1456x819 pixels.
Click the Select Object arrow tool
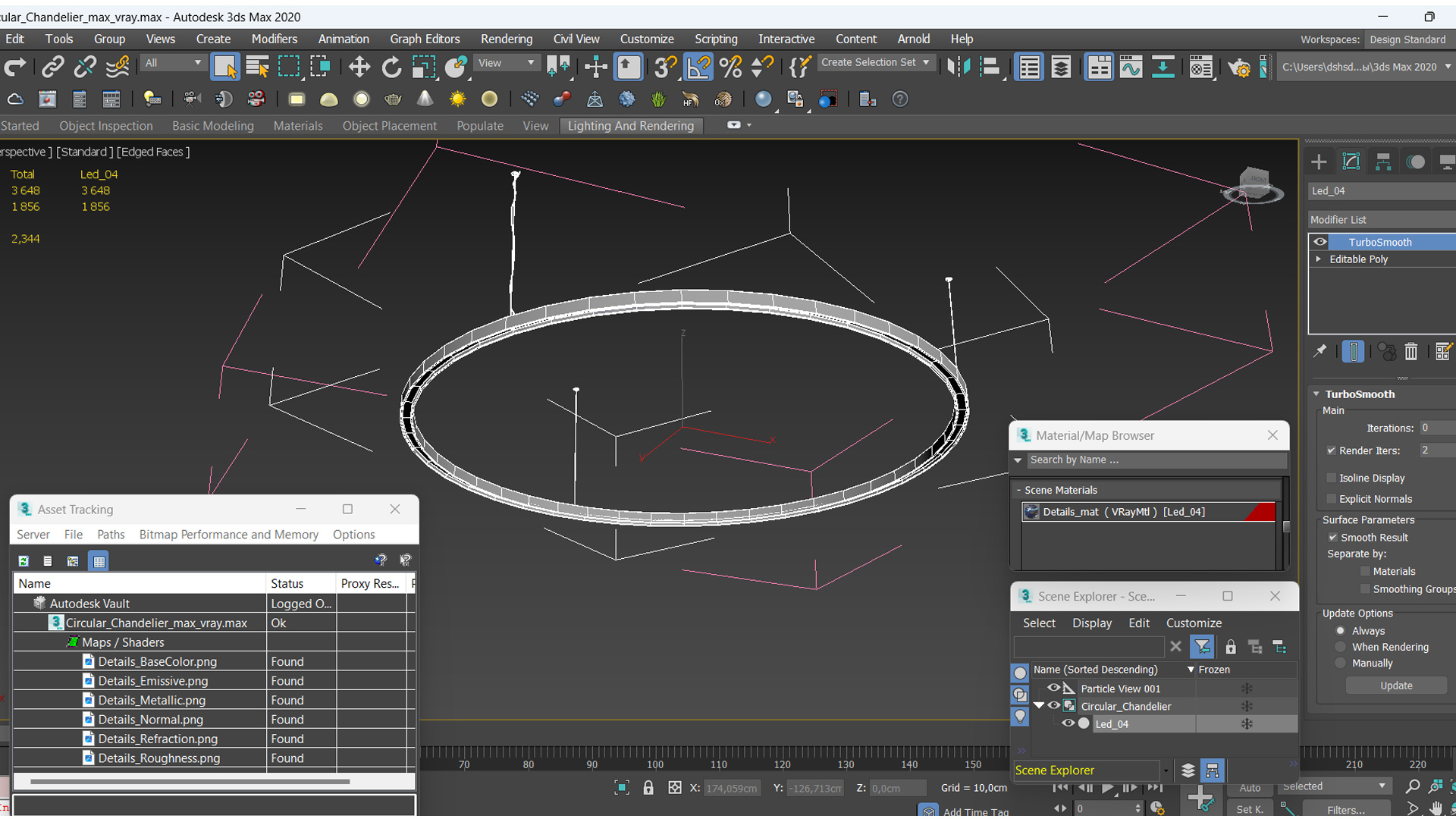pyautogui.click(x=225, y=67)
